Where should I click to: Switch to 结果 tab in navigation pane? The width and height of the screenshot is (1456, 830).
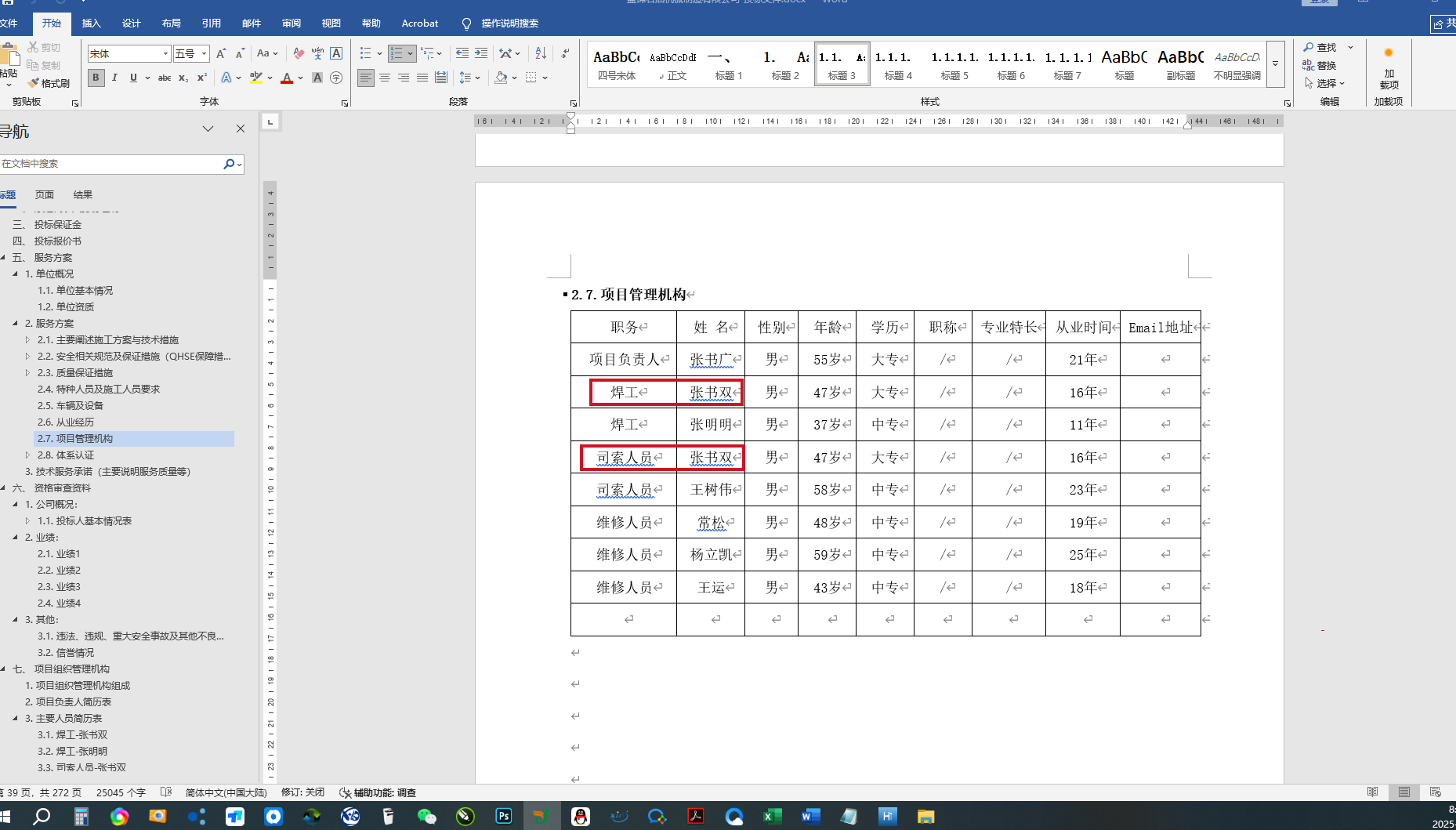tap(83, 194)
